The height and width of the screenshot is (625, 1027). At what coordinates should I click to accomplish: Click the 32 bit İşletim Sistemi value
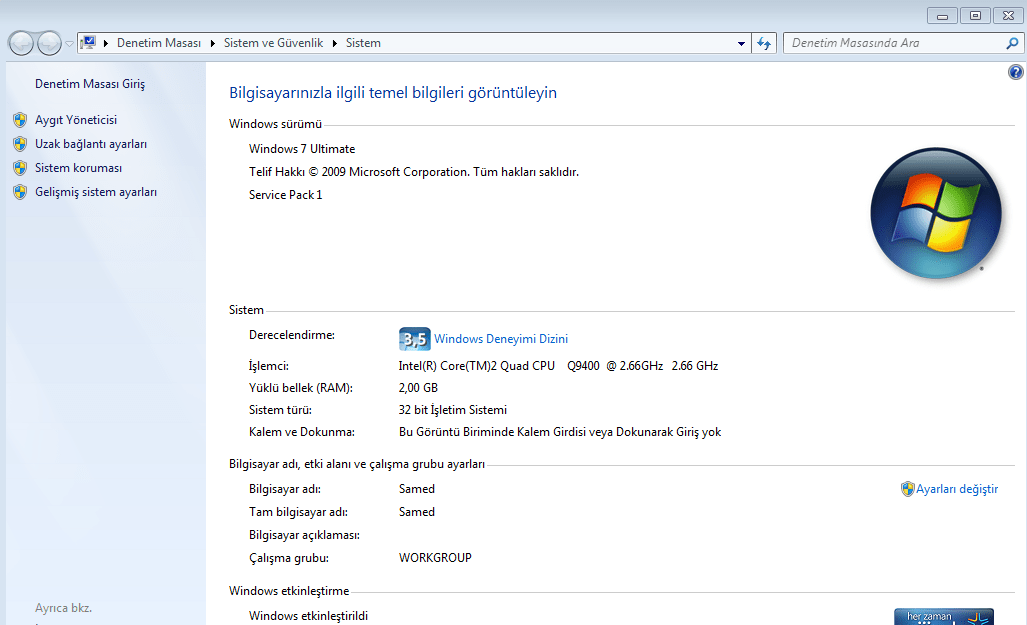point(453,410)
